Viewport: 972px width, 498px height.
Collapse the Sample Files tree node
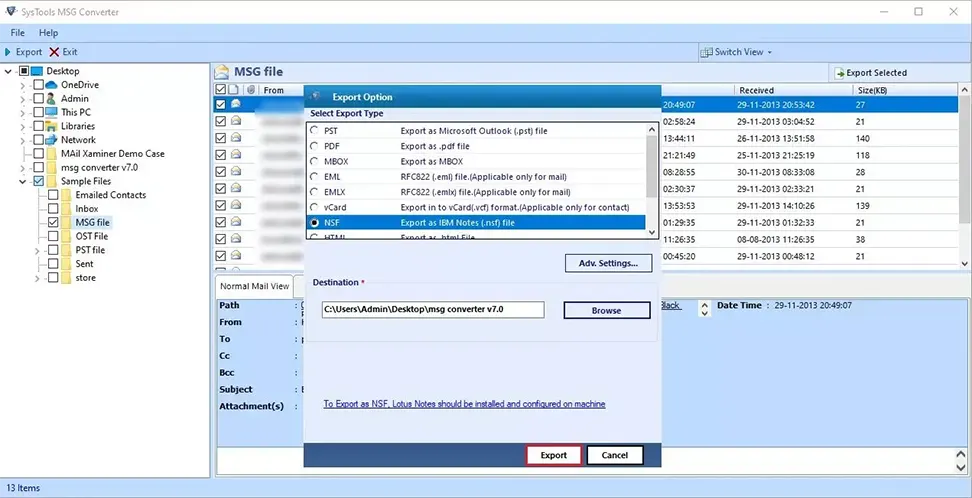tap(23, 181)
